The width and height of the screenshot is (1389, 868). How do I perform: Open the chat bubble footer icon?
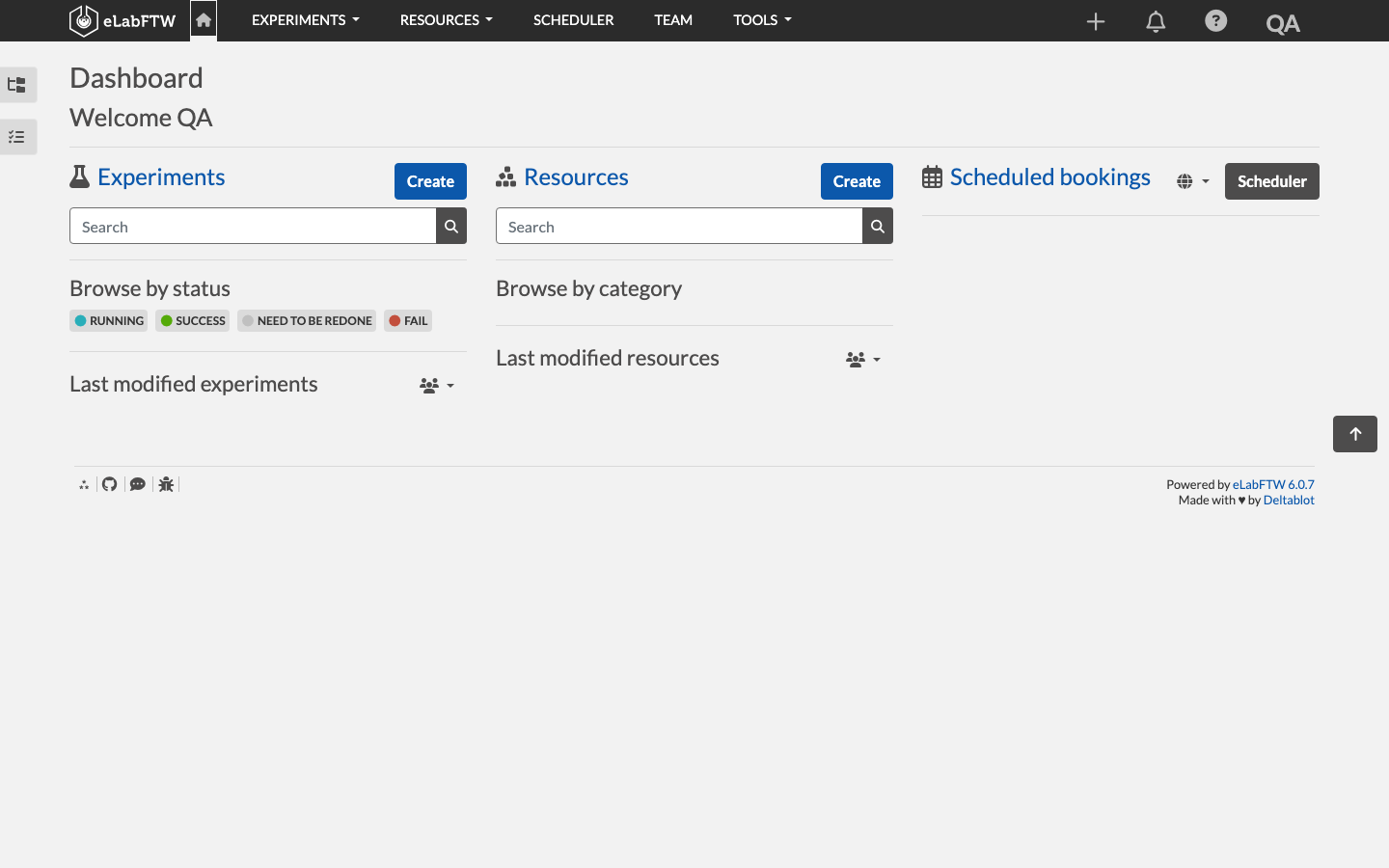coord(138,484)
